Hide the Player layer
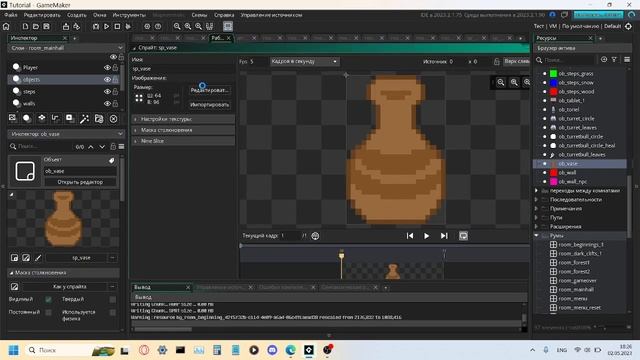The height and width of the screenshot is (360, 640). (x=107, y=68)
